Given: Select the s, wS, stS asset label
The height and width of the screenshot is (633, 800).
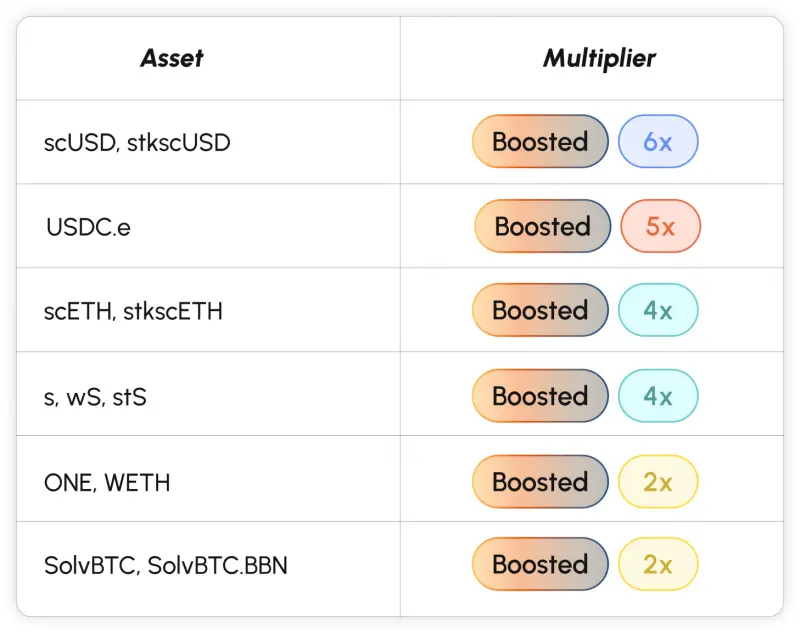Looking at the screenshot, I should click(95, 396).
